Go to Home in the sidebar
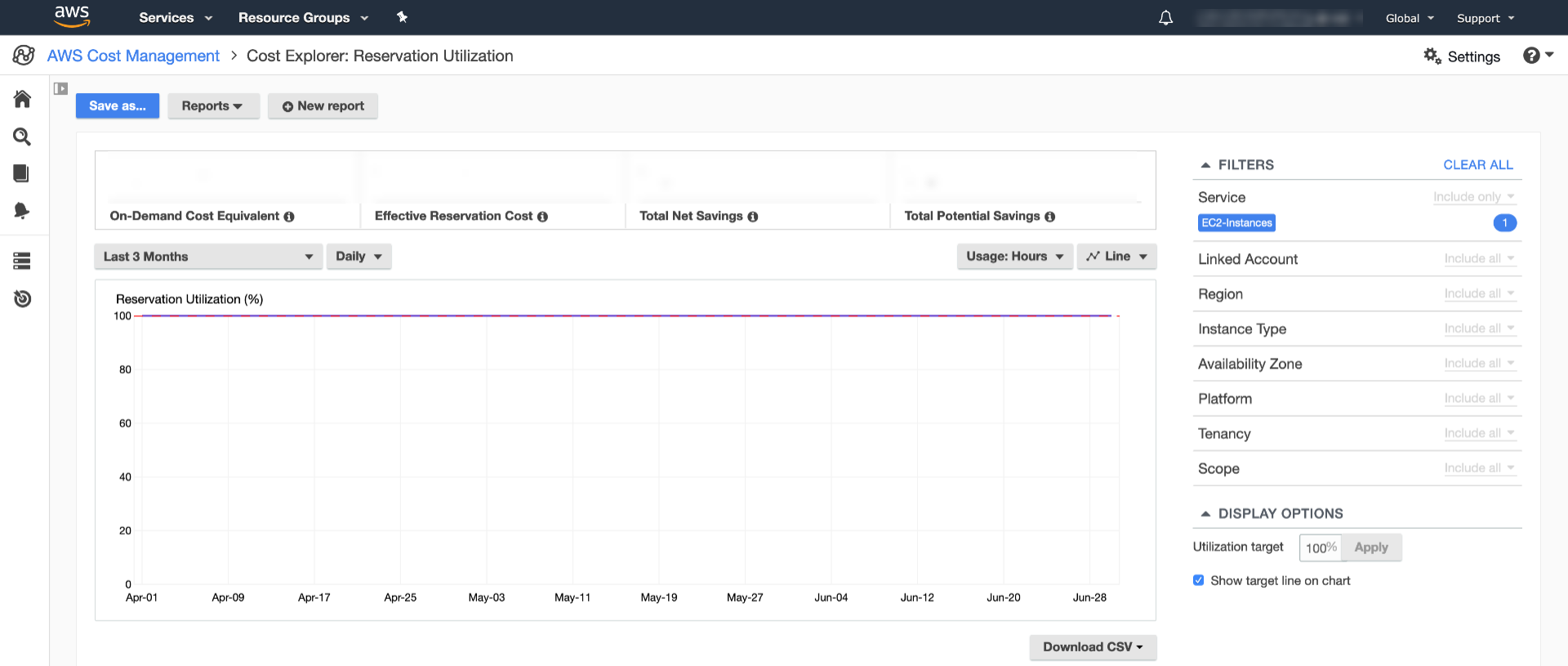Screen dimensions: 1568x666 tap(22, 99)
